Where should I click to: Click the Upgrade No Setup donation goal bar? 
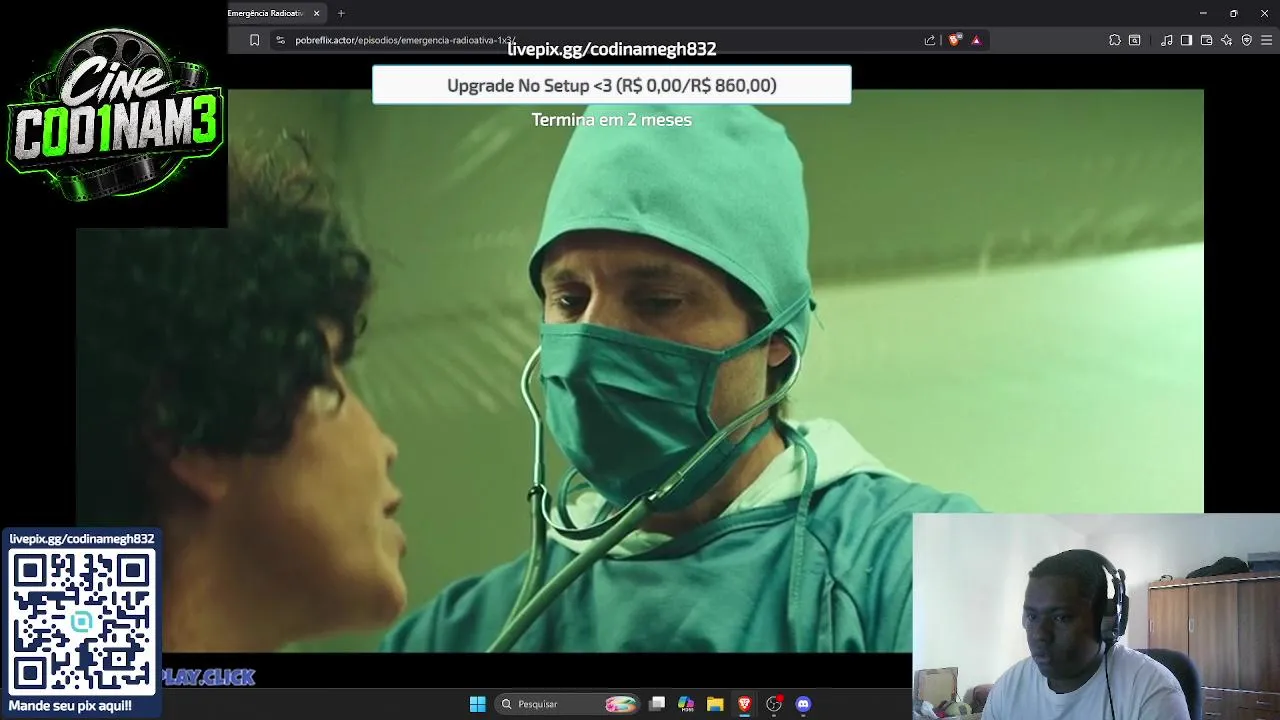point(612,85)
